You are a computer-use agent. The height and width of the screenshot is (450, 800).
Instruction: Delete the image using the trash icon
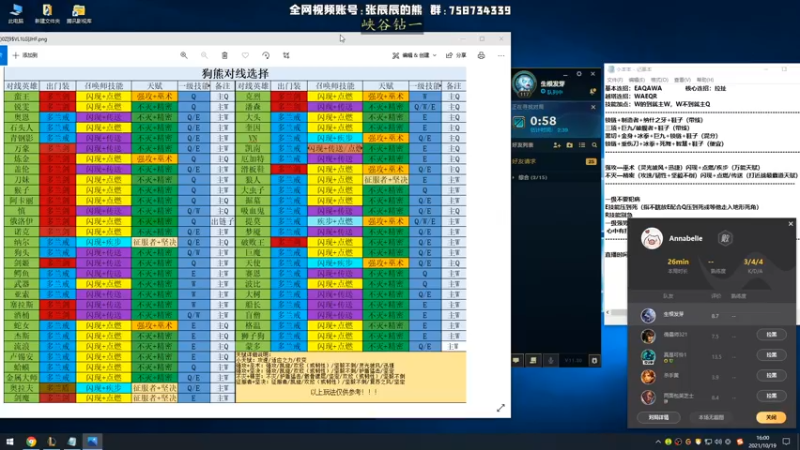click(x=224, y=55)
